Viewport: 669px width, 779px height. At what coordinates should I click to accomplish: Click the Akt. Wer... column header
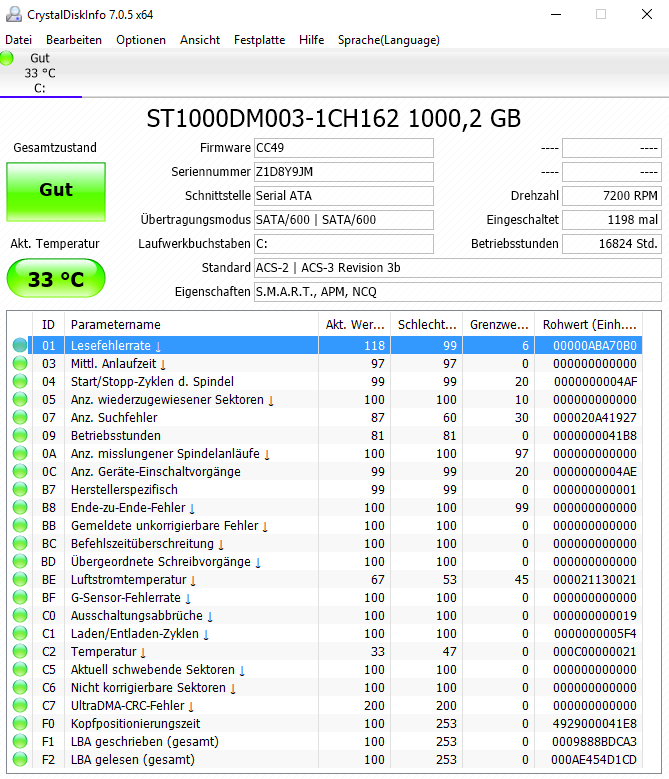(x=355, y=324)
